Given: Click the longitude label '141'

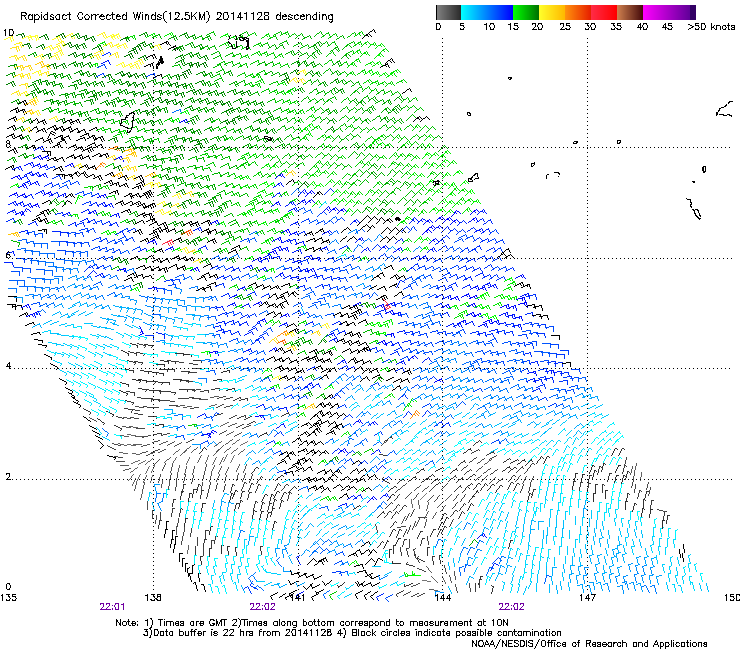Looking at the screenshot, I should pyautogui.click(x=298, y=598).
